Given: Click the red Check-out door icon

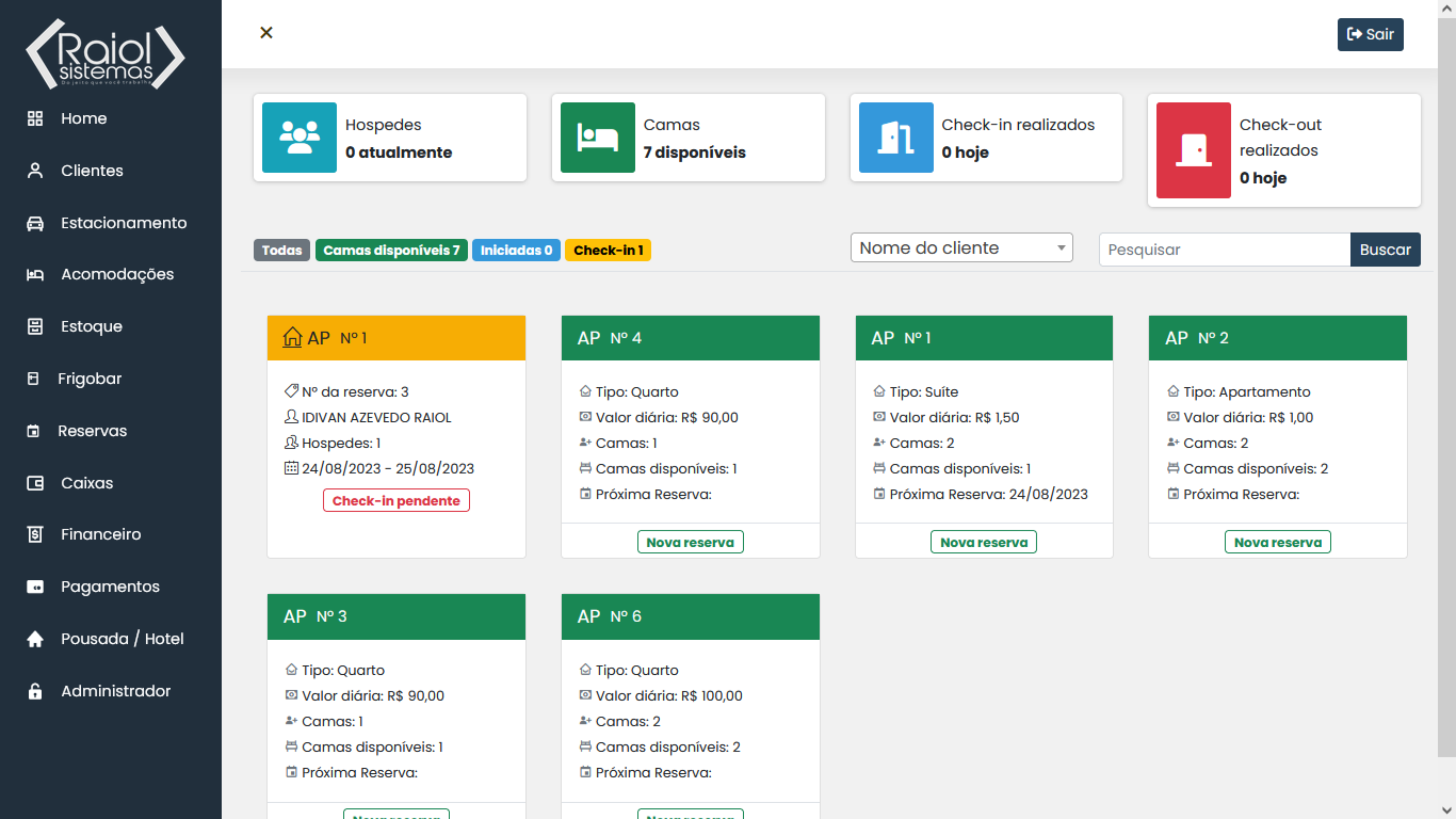Looking at the screenshot, I should tap(1194, 150).
